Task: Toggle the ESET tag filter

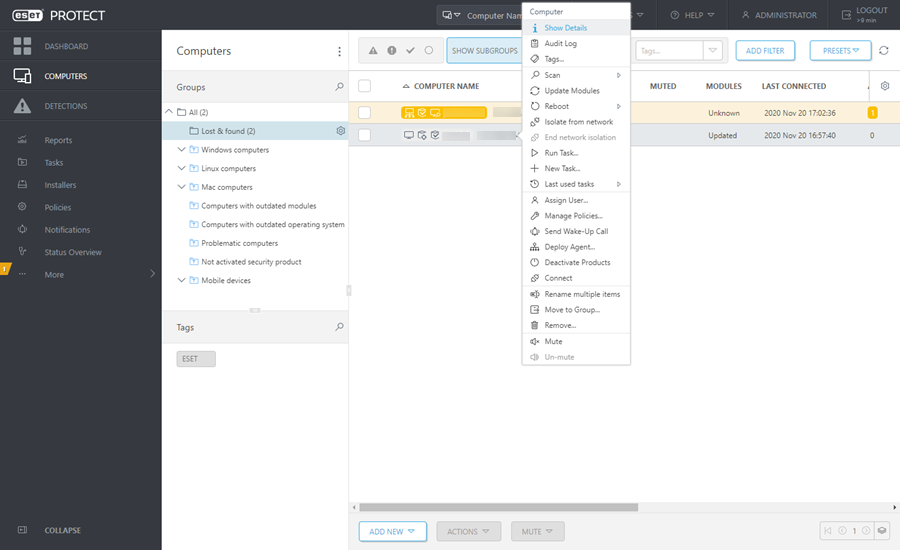Action: point(196,359)
